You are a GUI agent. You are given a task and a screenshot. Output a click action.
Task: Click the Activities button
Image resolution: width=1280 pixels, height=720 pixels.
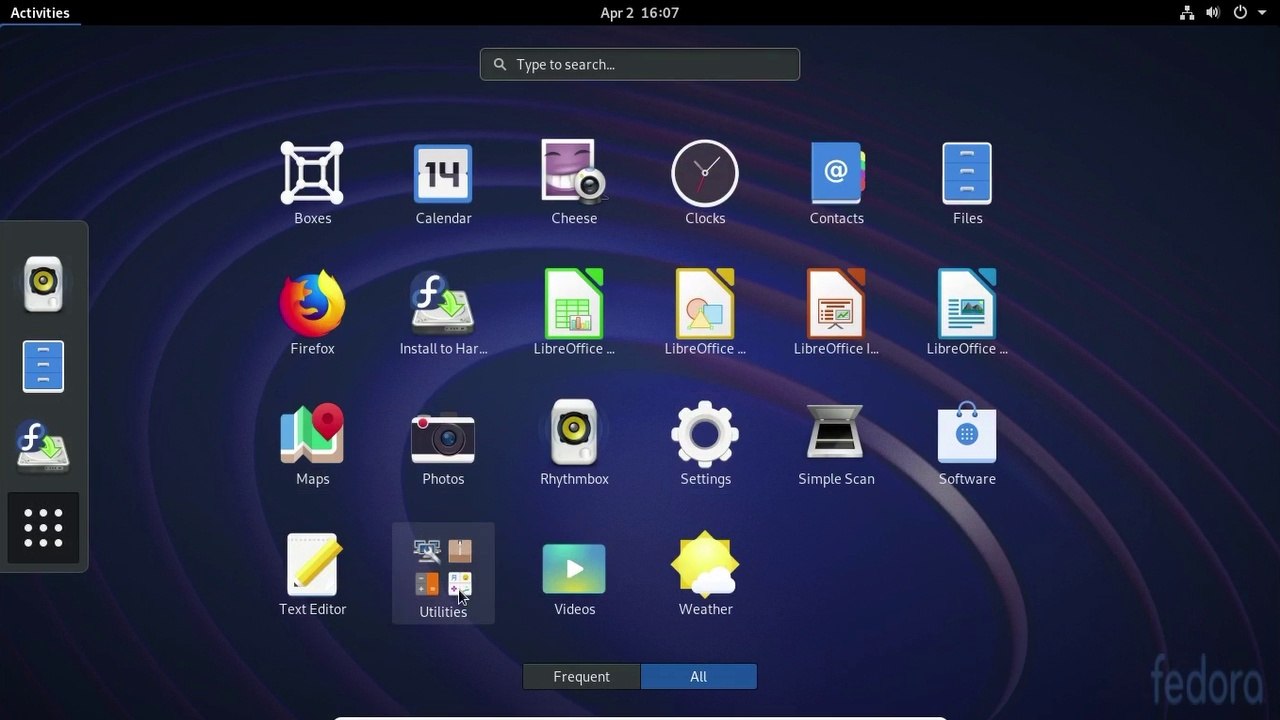click(40, 13)
